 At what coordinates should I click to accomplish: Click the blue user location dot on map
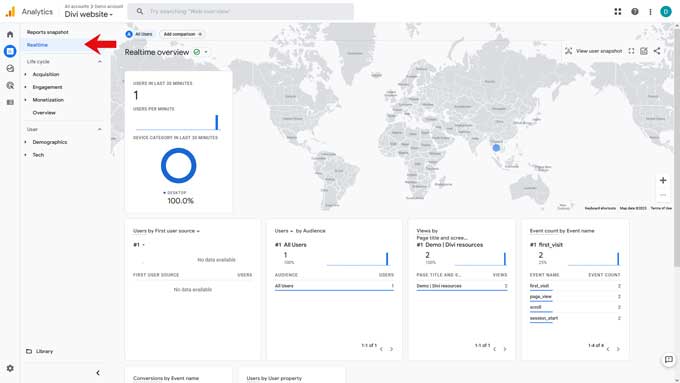[x=496, y=148]
